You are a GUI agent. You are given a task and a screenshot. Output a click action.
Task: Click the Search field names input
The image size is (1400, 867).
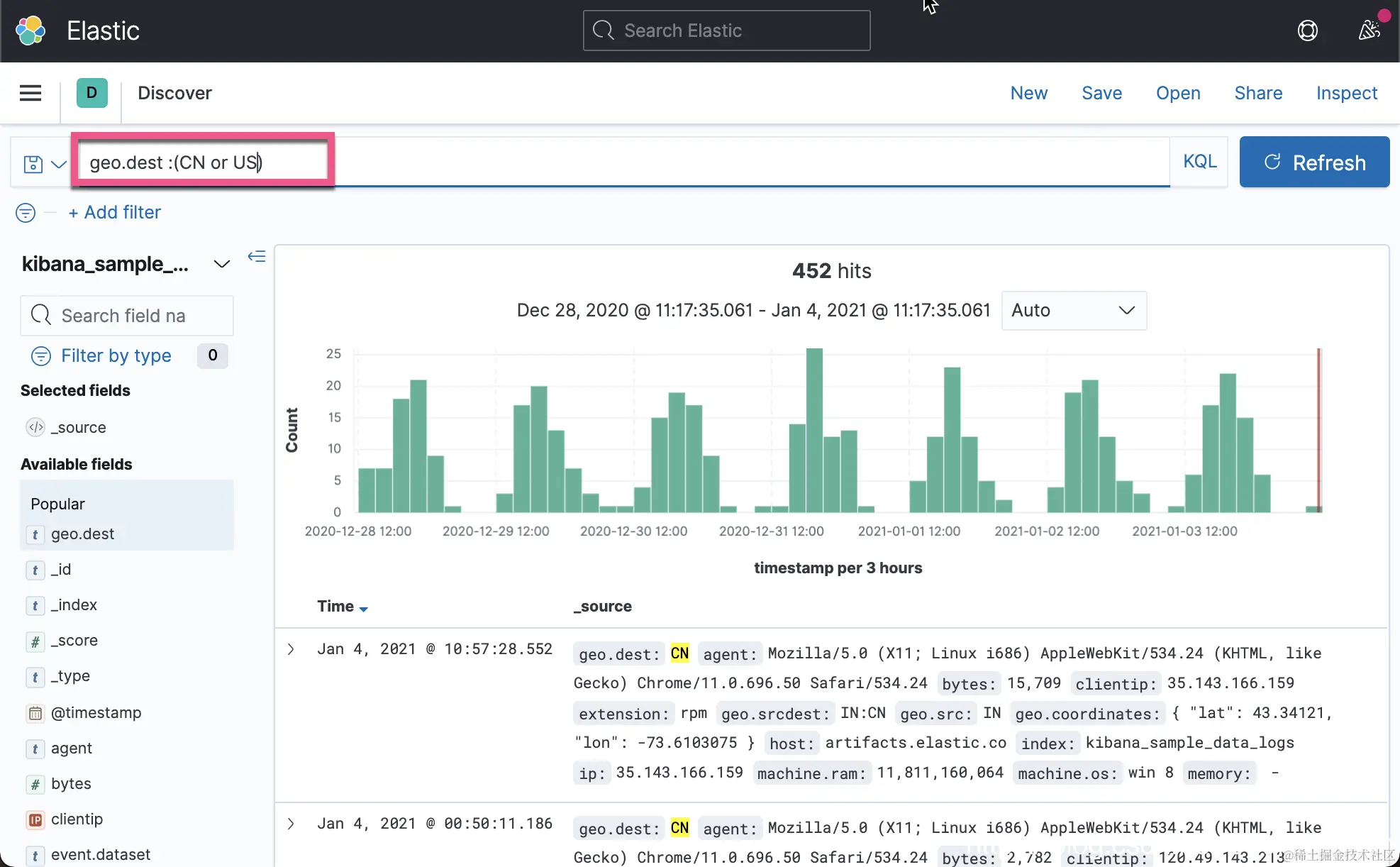tap(128, 316)
